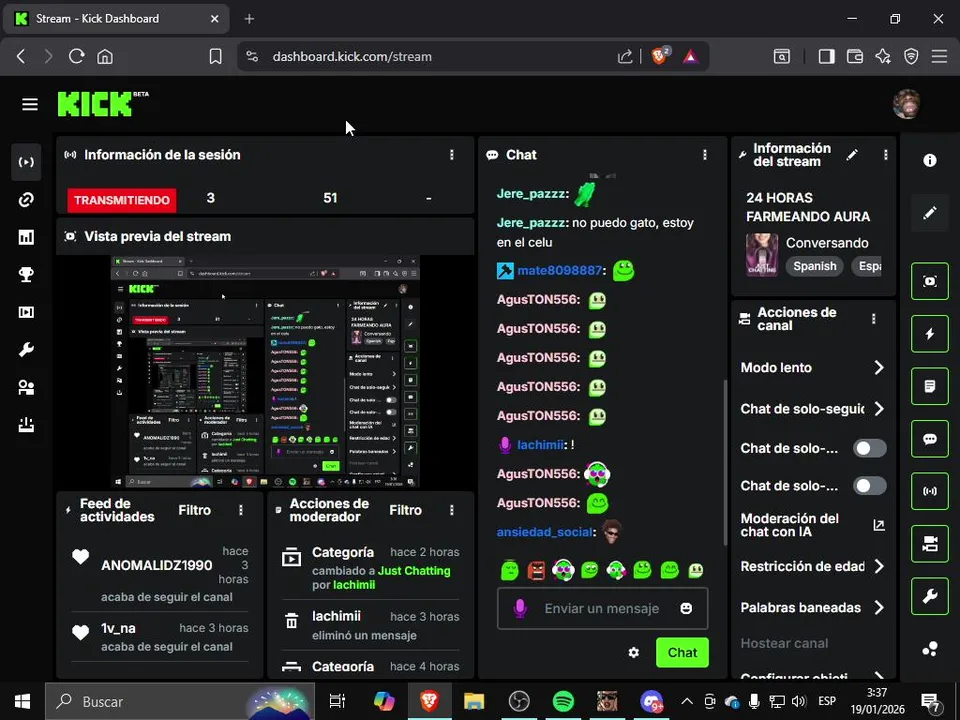Toggle the chat bubble widget button
Screen dimensions: 960x720
pos(929,438)
